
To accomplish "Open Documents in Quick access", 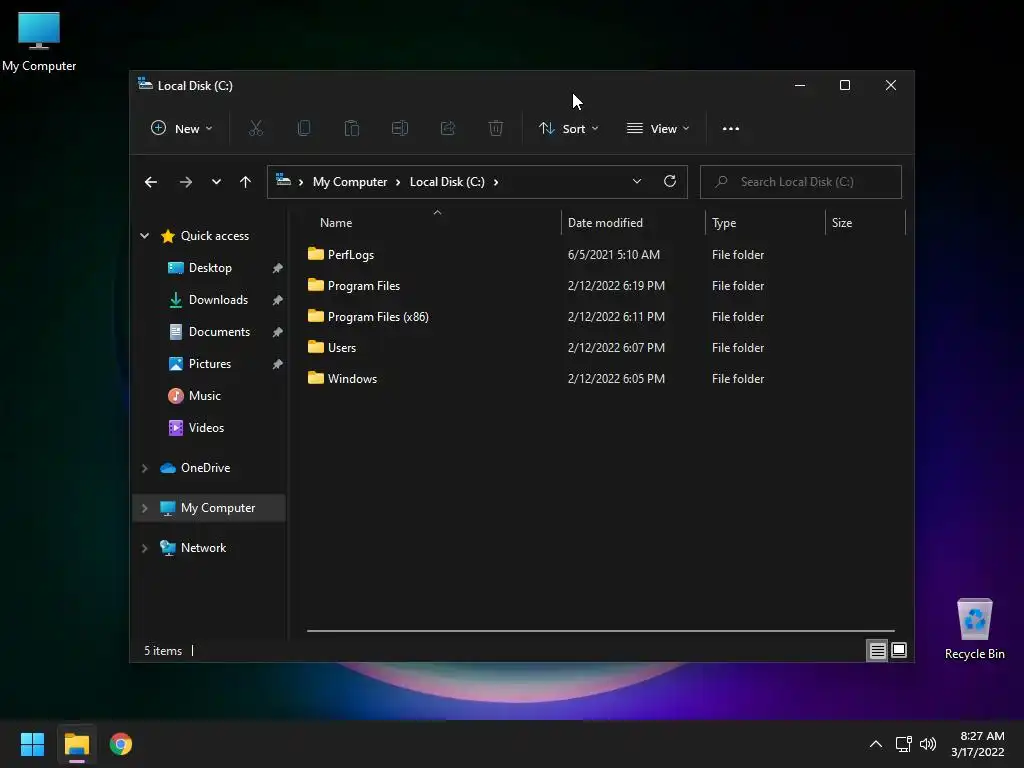I will tap(219, 332).
